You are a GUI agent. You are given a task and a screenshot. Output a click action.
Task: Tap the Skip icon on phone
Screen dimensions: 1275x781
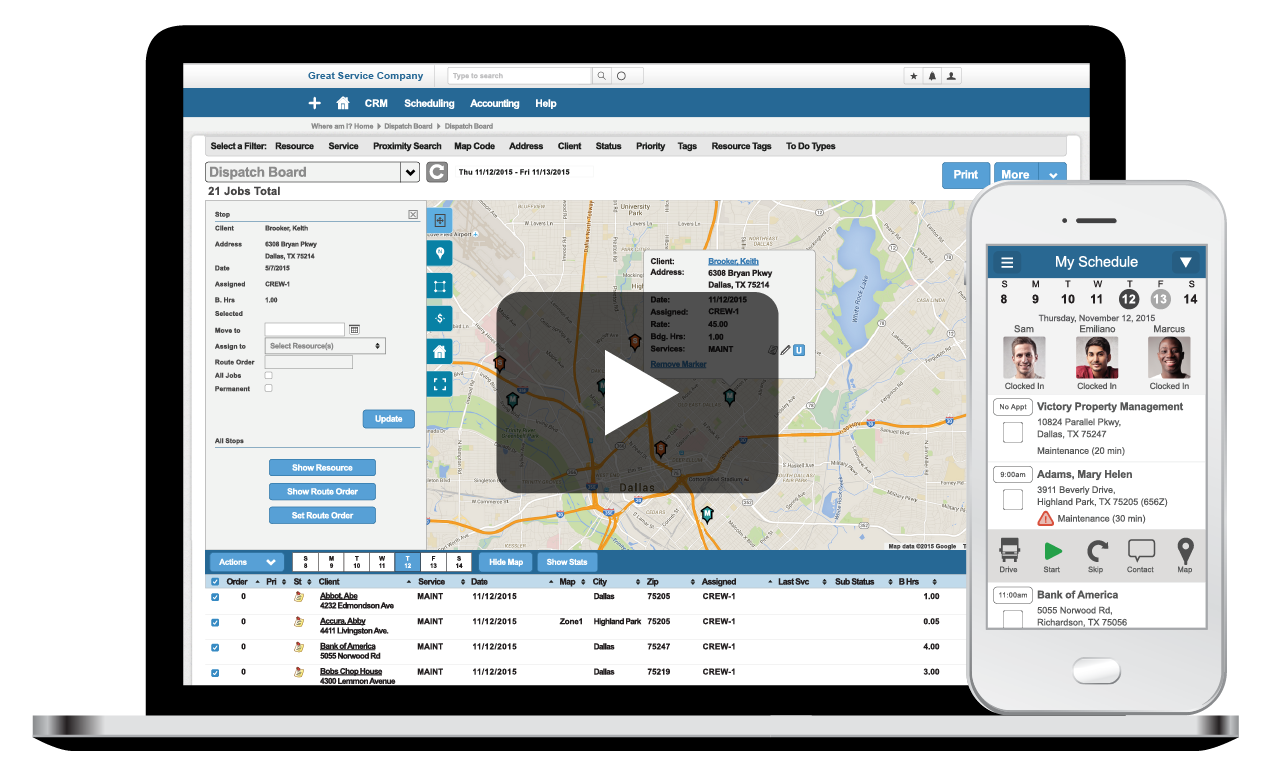click(1096, 550)
